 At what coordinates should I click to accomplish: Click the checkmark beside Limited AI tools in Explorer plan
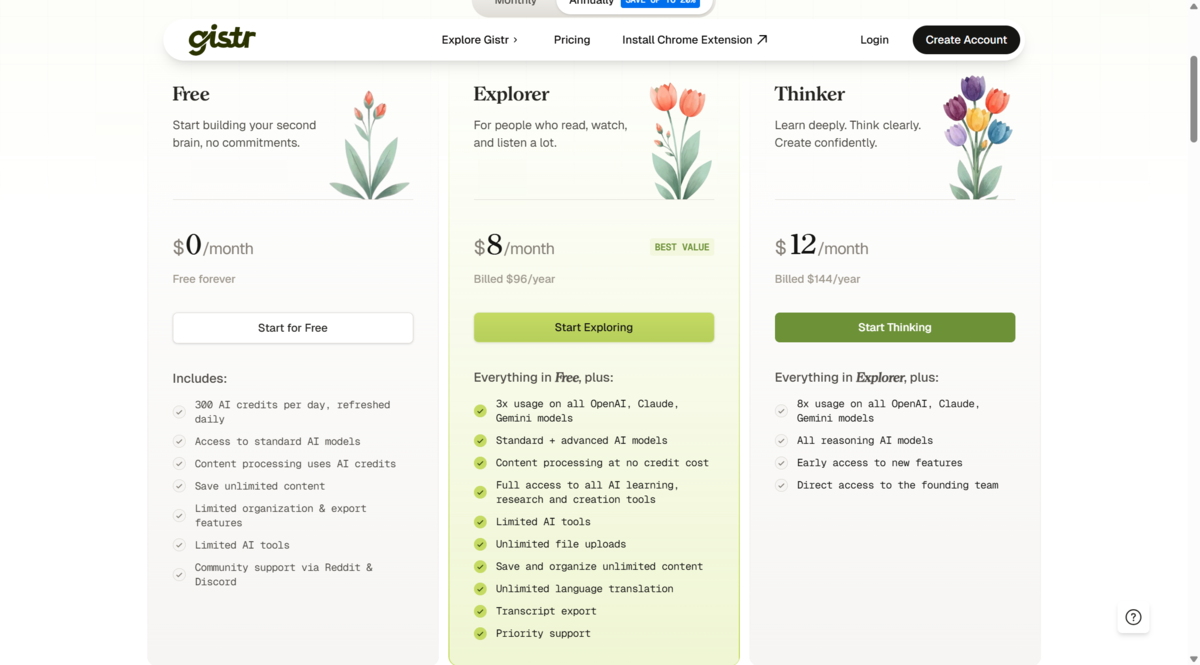(480, 522)
